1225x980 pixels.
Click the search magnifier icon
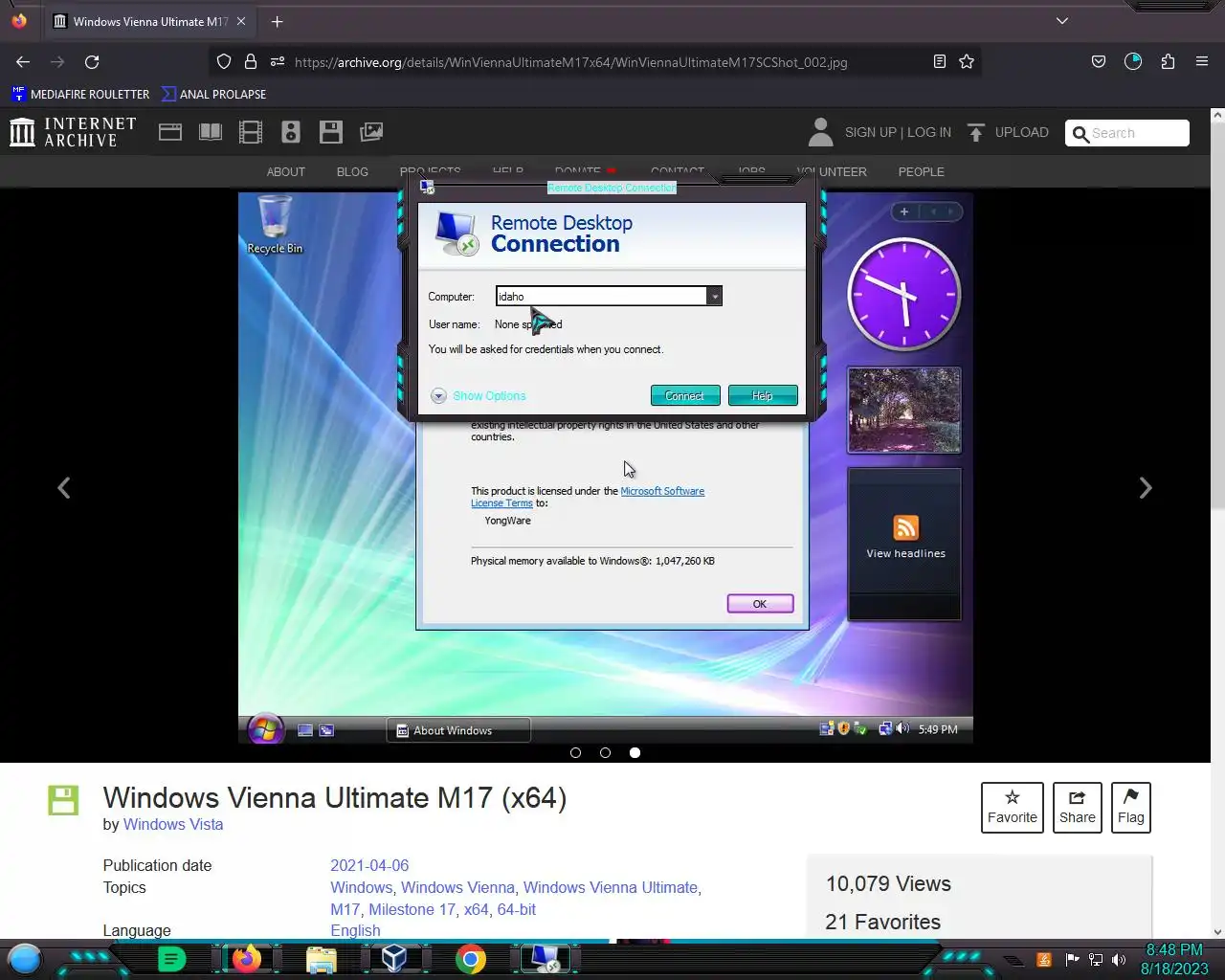click(x=1080, y=134)
